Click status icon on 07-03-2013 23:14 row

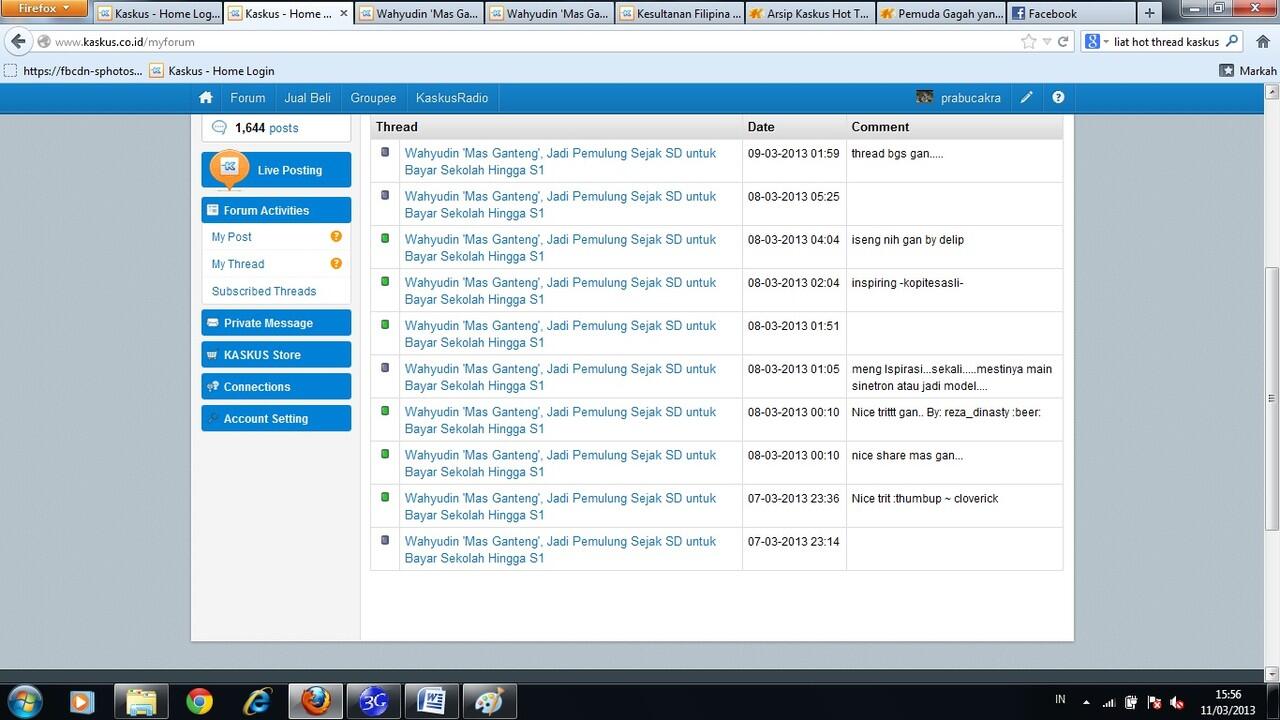385,541
